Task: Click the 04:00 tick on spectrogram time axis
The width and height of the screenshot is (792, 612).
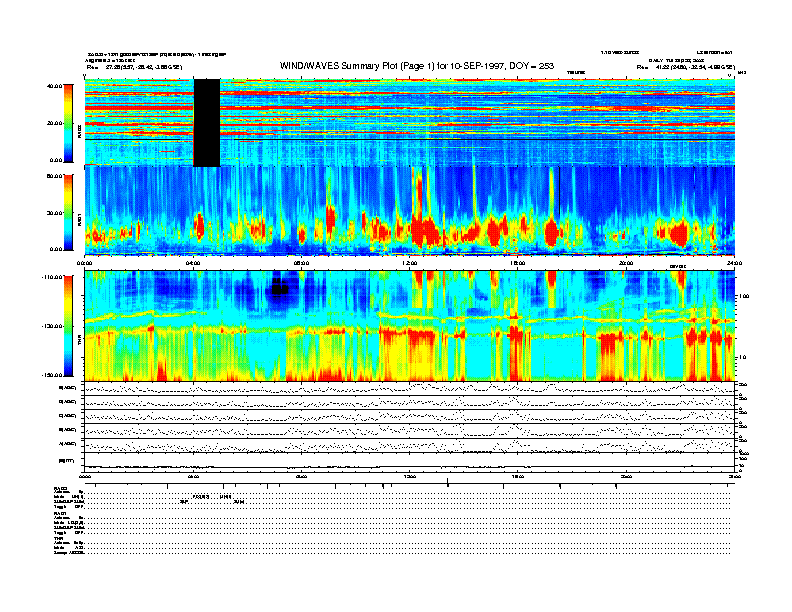Action: (x=193, y=263)
